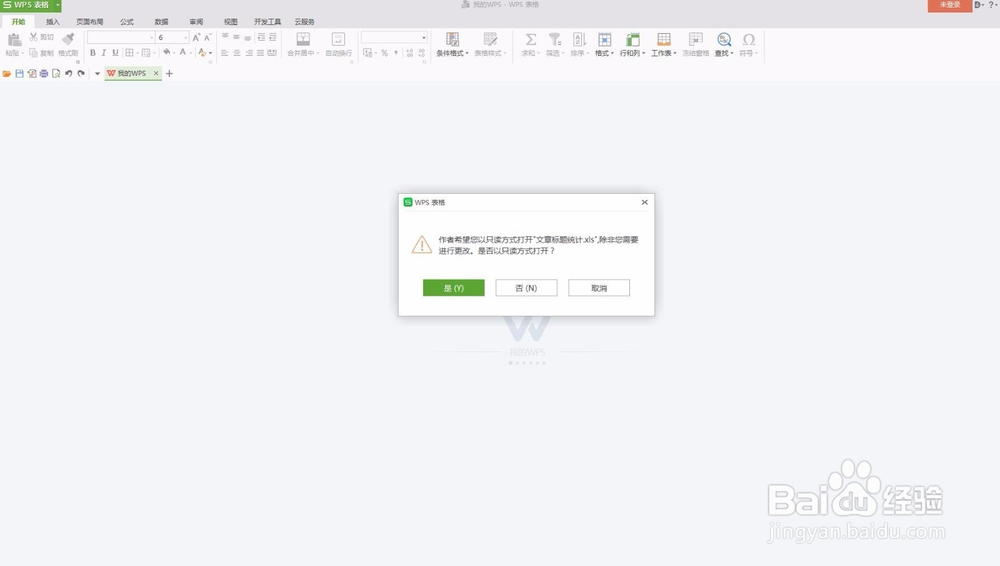Viewport: 1000px width, 566px height.
Task: Expand the quick access toolbar arrow
Action: (x=97, y=73)
